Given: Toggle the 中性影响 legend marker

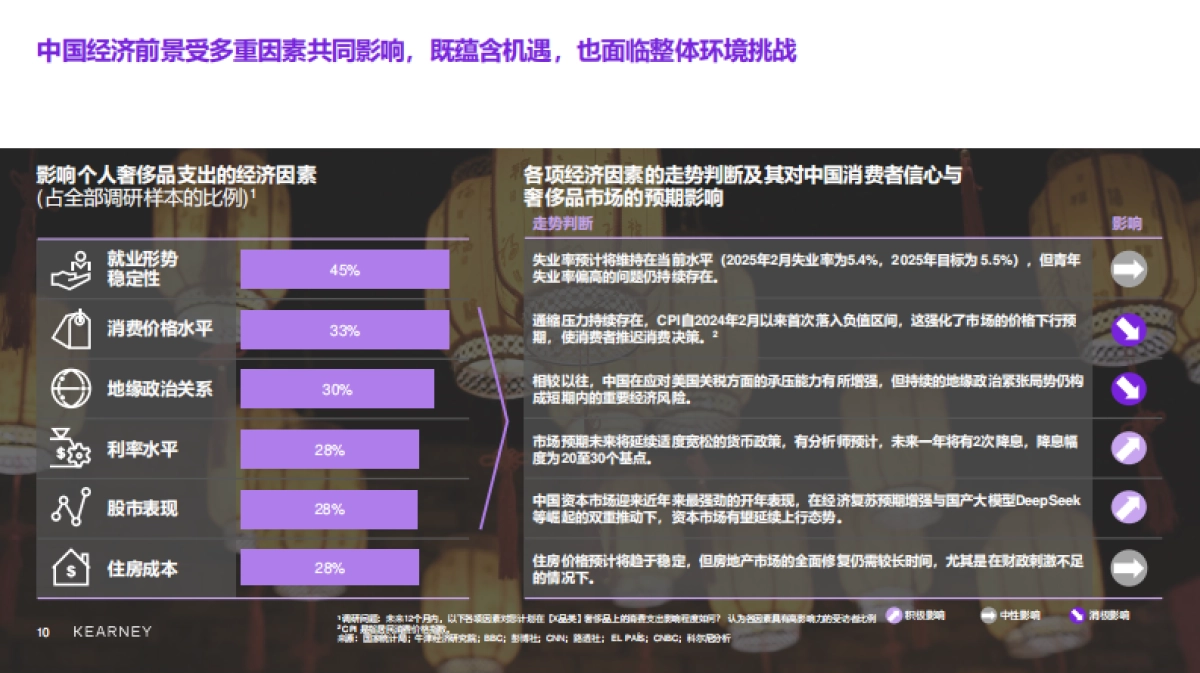Looking at the screenshot, I should tap(990, 616).
